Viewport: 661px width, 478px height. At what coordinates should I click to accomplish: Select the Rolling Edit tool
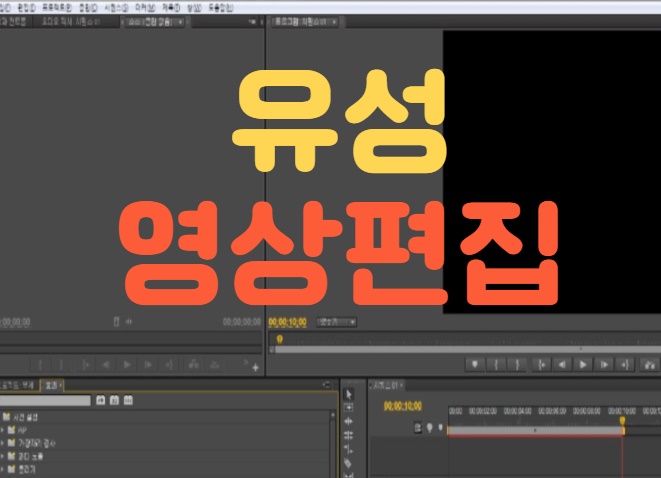349,435
